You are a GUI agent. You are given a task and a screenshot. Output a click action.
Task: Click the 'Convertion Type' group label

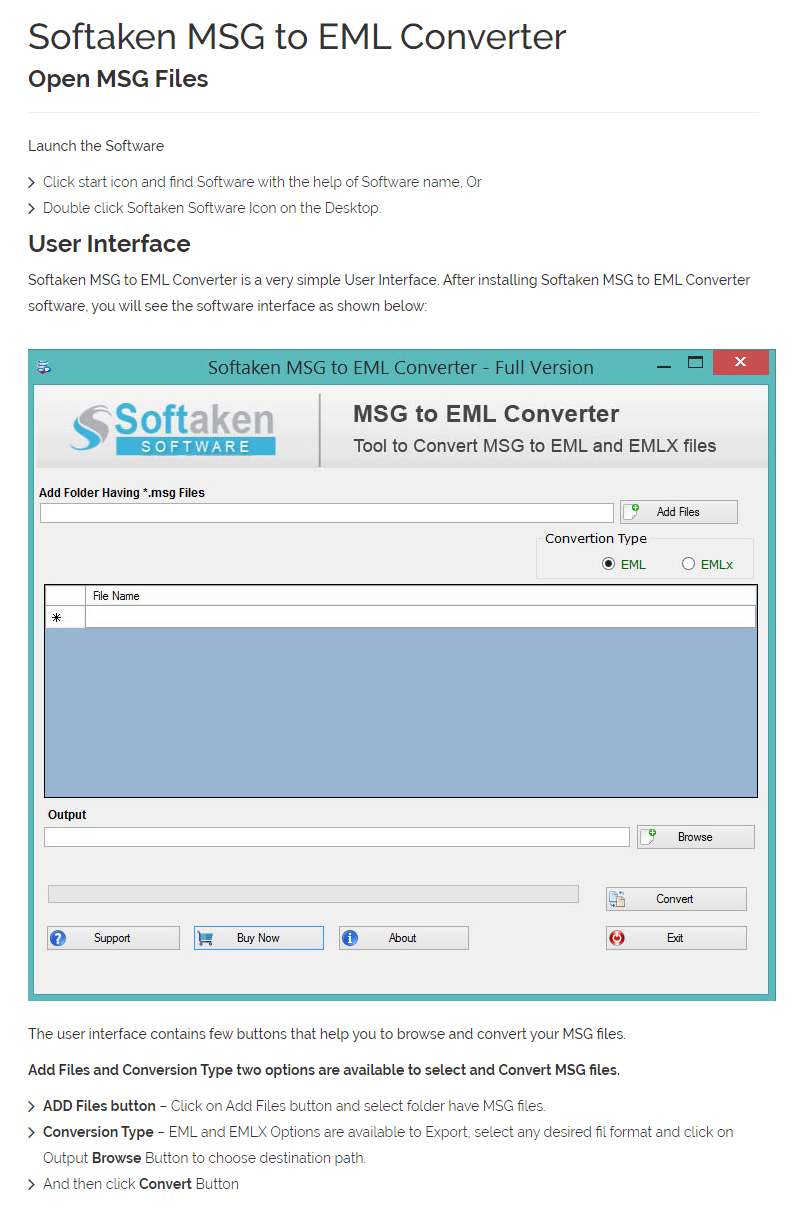[596, 539]
